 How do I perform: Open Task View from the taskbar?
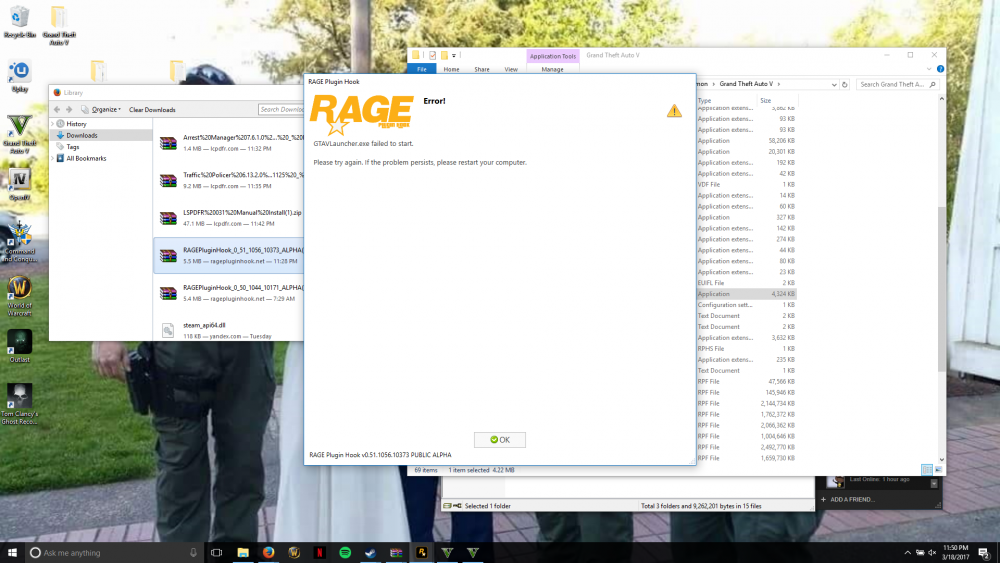(x=217, y=552)
